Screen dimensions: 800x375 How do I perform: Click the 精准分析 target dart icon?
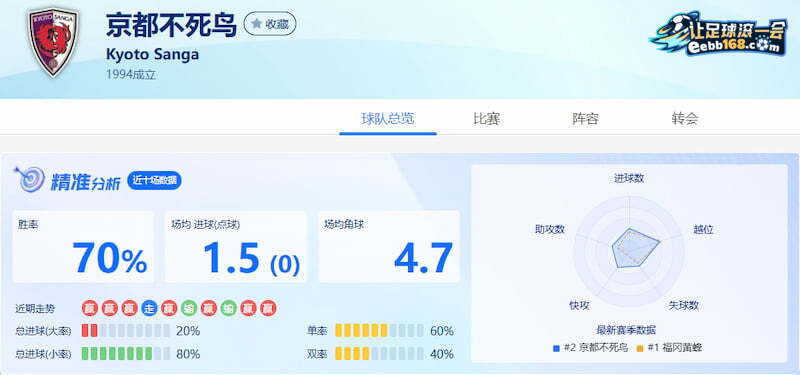click(x=29, y=180)
